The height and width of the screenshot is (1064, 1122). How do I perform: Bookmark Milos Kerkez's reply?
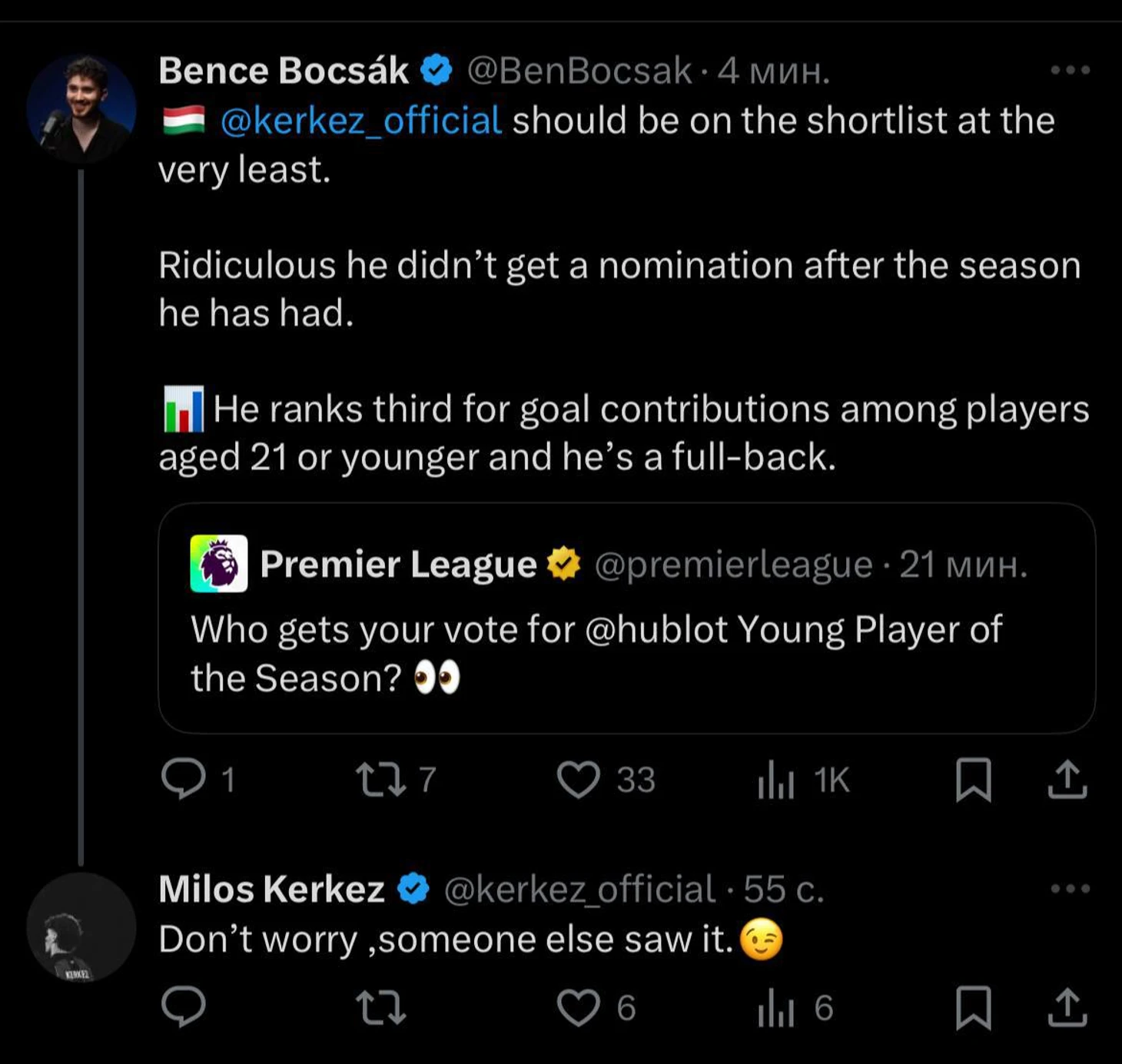coord(973,1008)
